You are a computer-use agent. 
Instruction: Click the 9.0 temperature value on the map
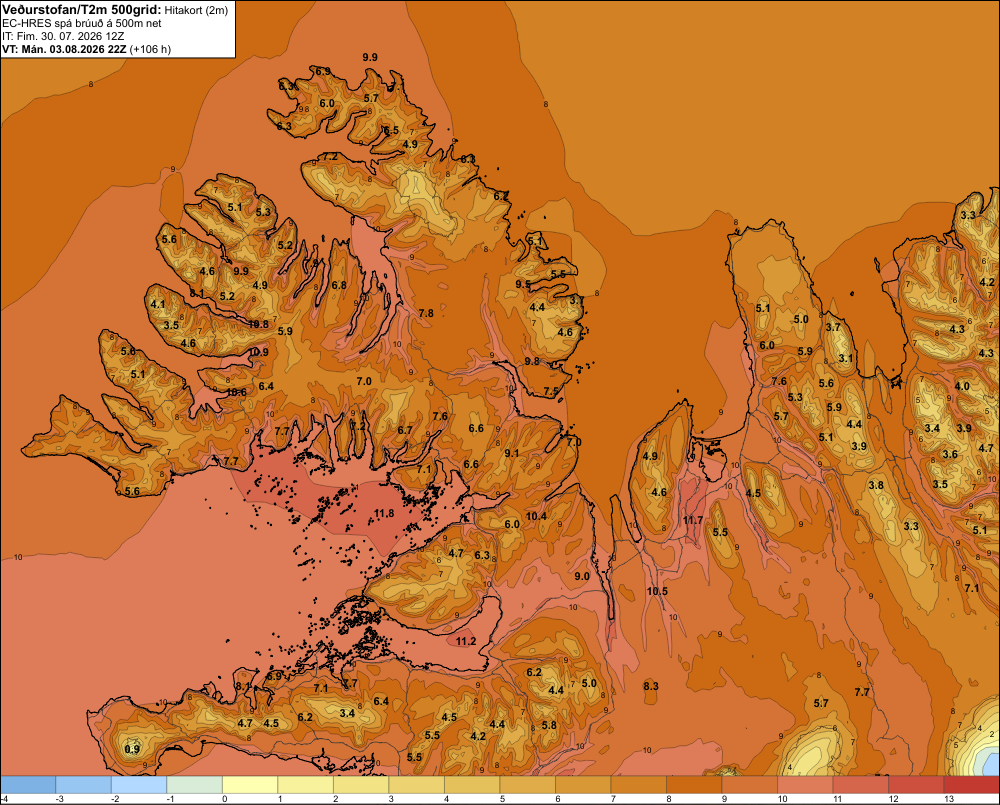(x=582, y=576)
